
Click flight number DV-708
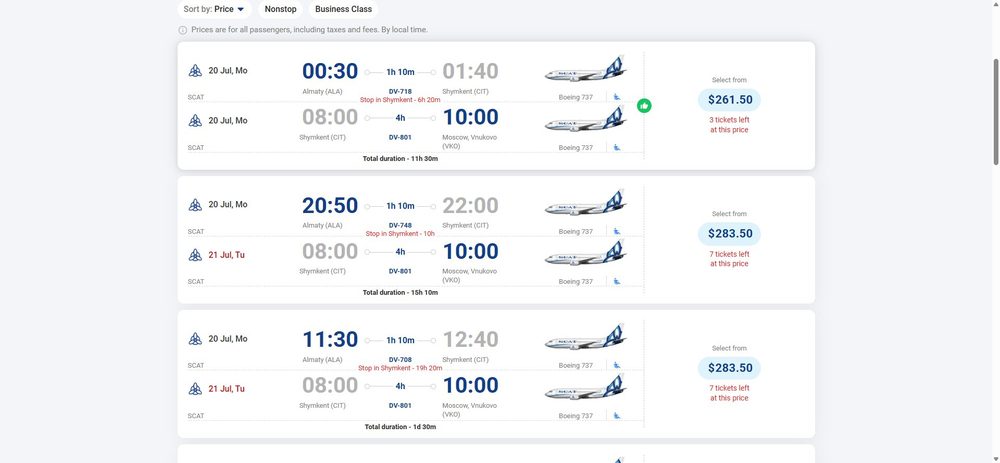400,360
